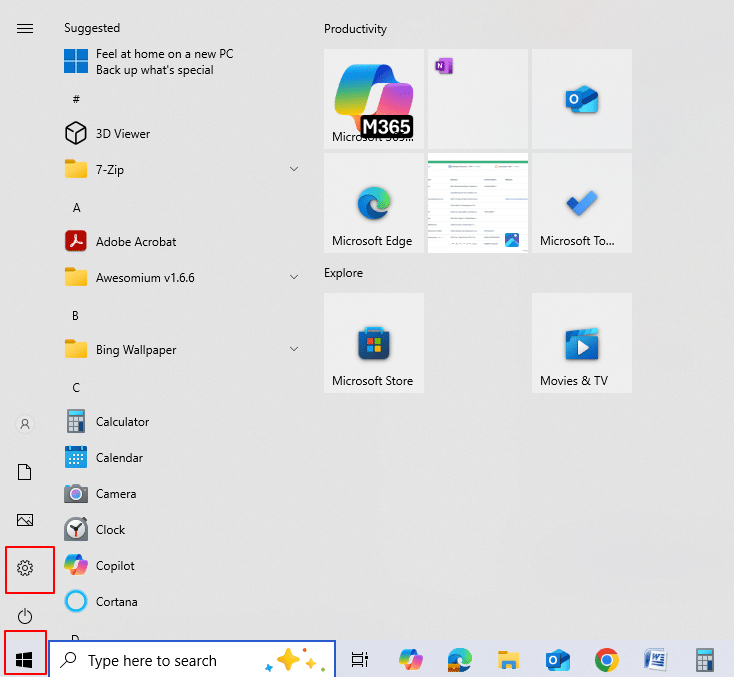This screenshot has width=734, height=677.
Task: Open Settings gear in Start sidebar
Action: 25,568
